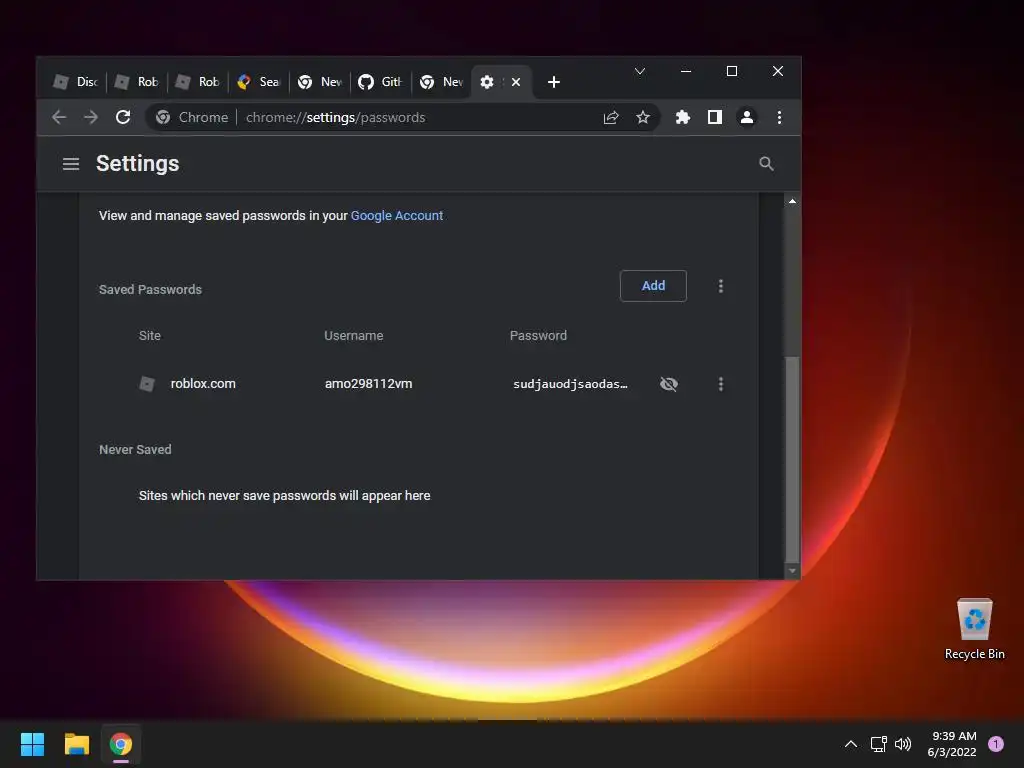Screen dimensions: 1024x768
Task: Click the Chrome taskbar icon
Action: point(121,744)
